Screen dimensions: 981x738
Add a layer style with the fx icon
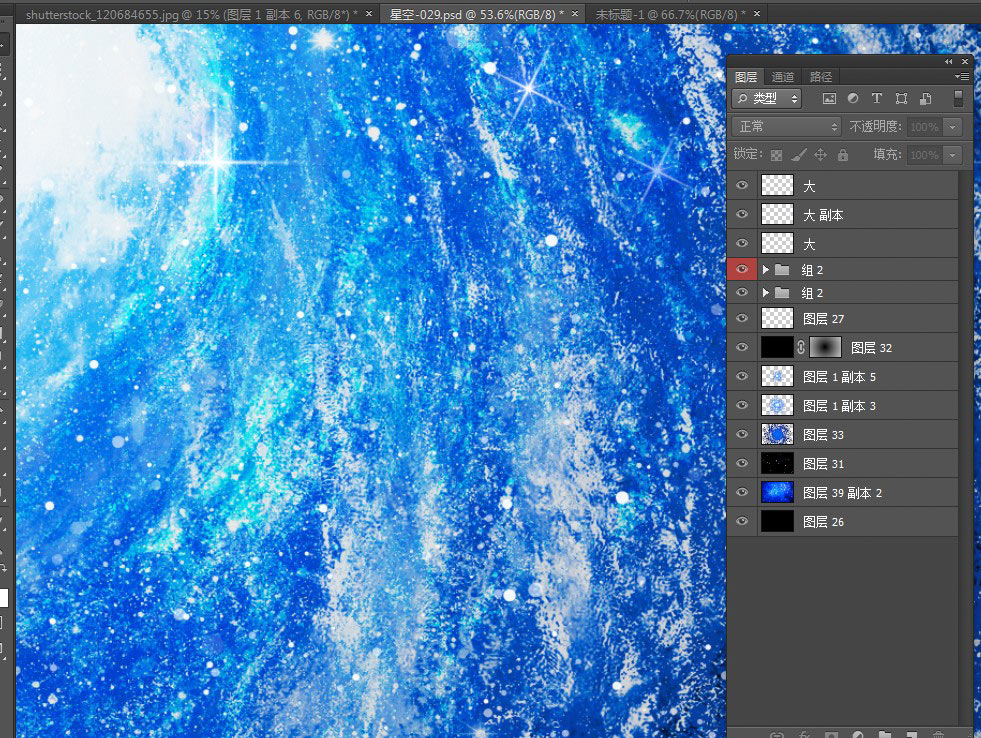pos(805,735)
